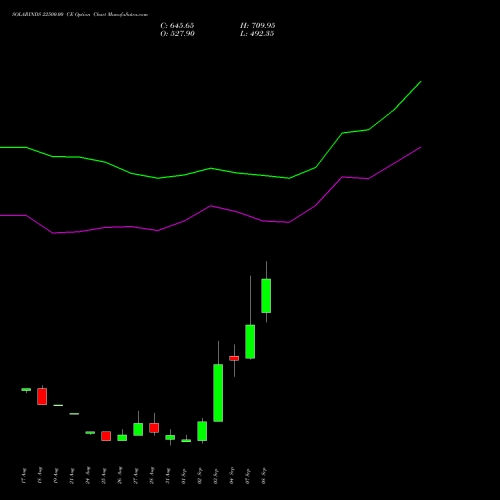Click the green candlestick above 27 Aug
The width and height of the screenshot is (500, 500).
click(x=138, y=429)
